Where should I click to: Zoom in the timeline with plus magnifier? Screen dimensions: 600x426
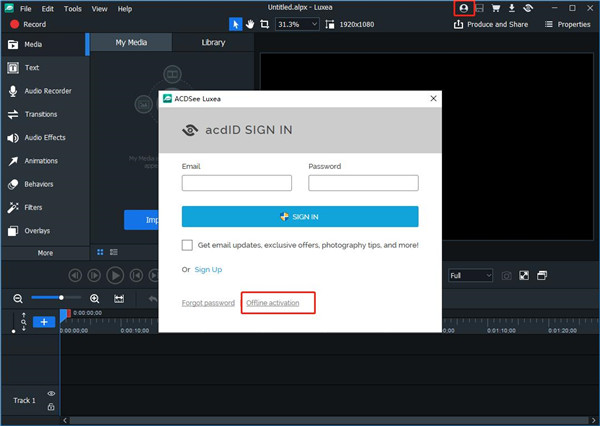click(x=95, y=299)
